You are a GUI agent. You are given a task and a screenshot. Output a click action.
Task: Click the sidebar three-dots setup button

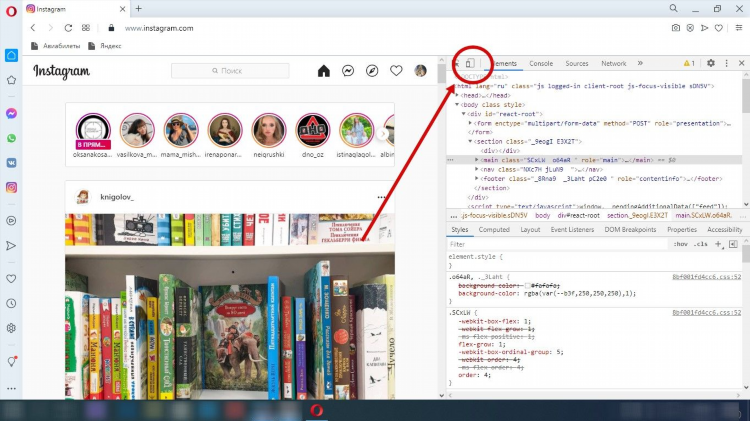[x=11, y=388]
